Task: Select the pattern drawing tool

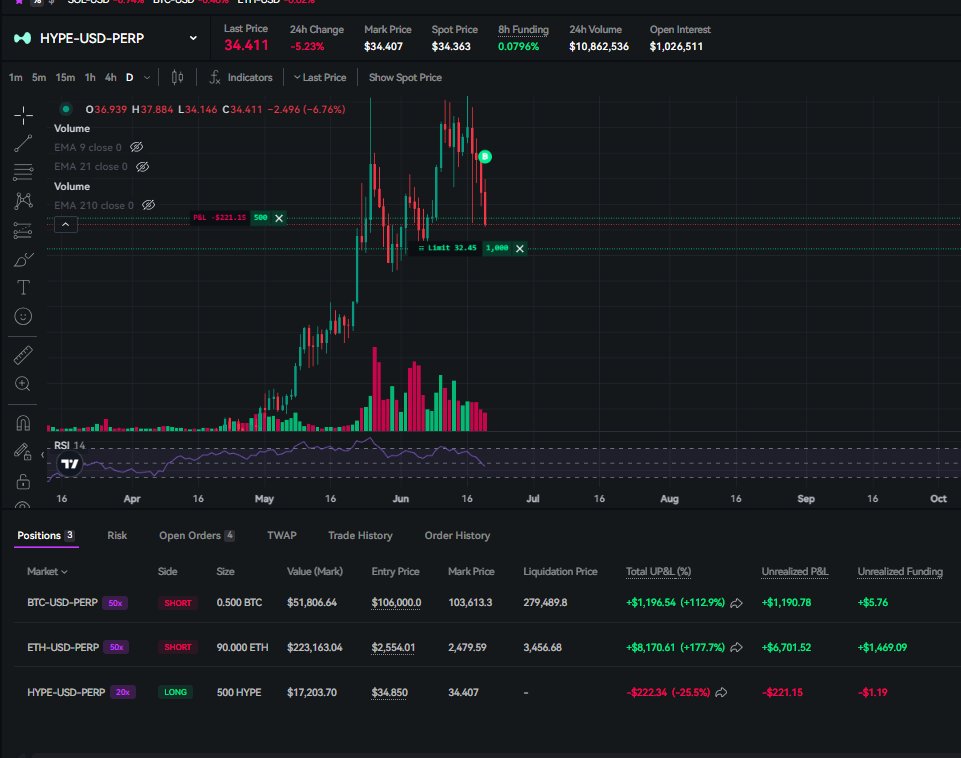Action: pos(23,201)
